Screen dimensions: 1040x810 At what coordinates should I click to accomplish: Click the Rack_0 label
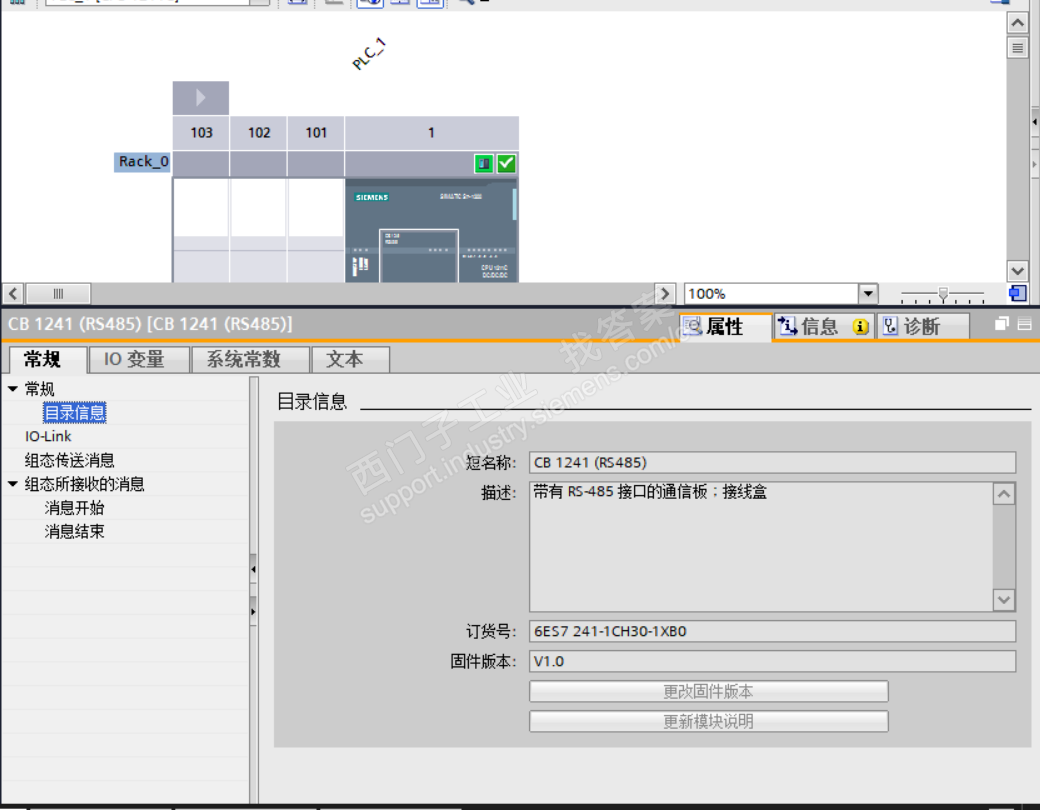(x=143, y=162)
